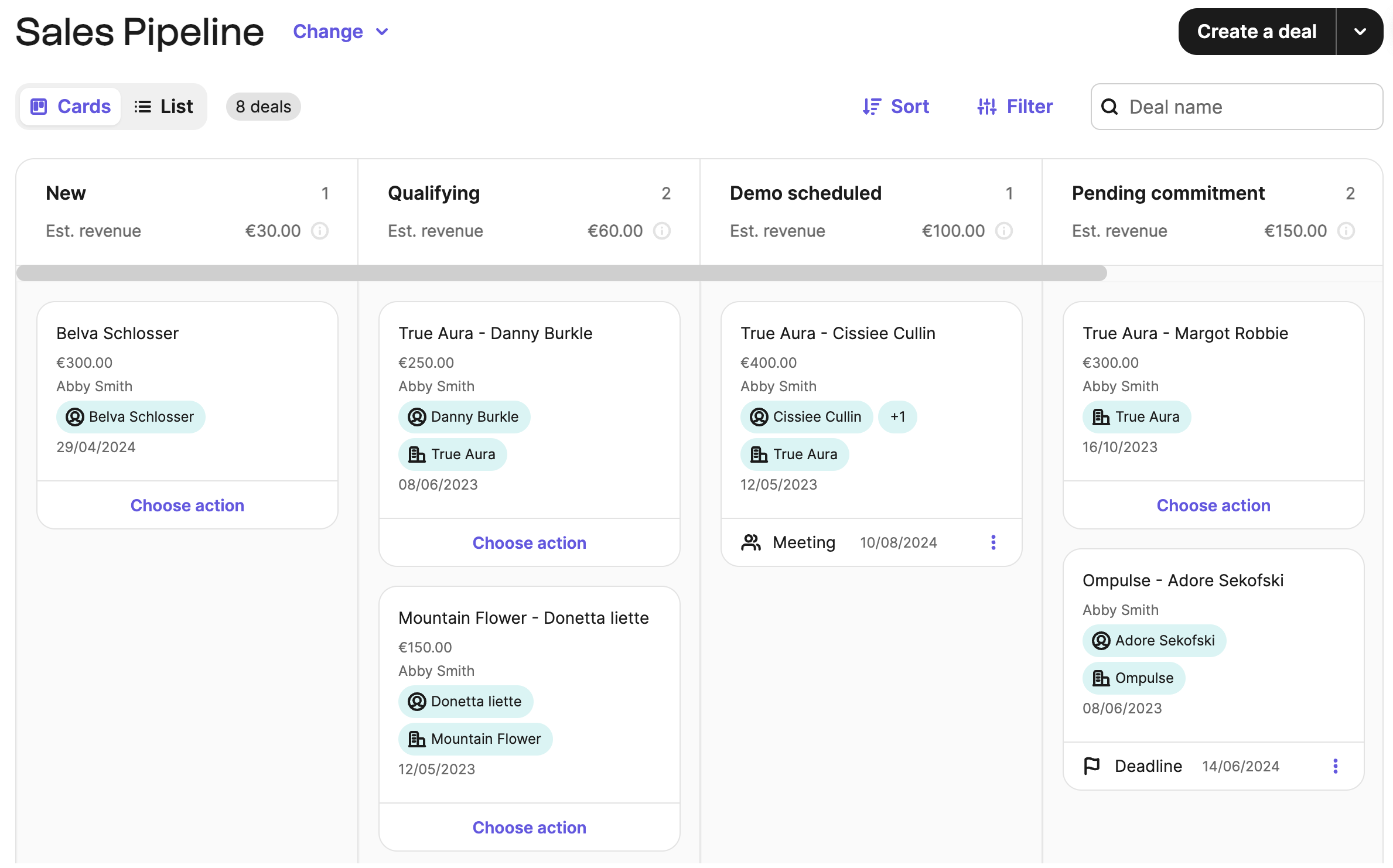The image size is (1393, 868).
Task: Open the Belva Schlosser deal title
Action: (117, 333)
